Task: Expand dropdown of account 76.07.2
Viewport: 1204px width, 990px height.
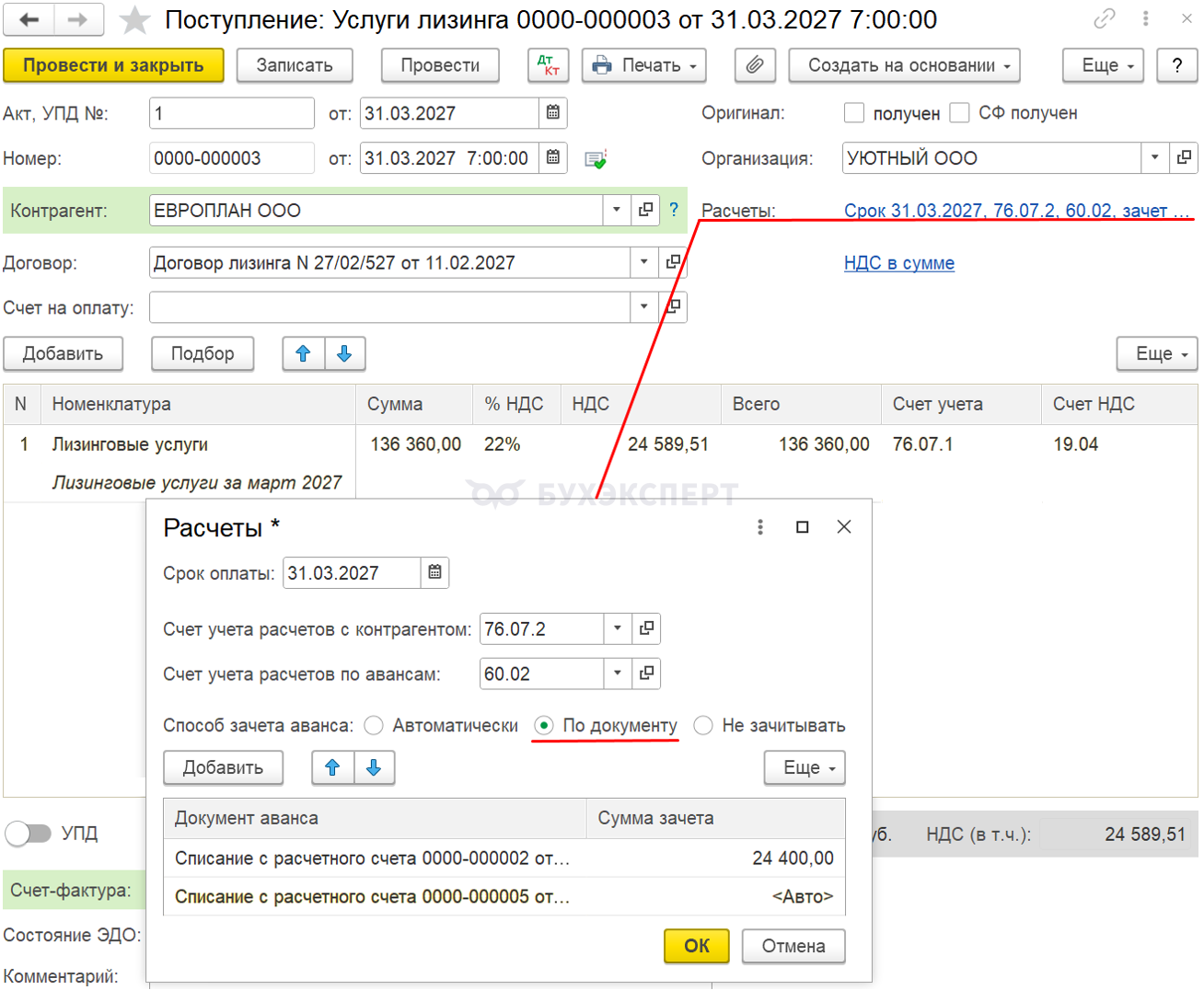Action: pos(618,628)
